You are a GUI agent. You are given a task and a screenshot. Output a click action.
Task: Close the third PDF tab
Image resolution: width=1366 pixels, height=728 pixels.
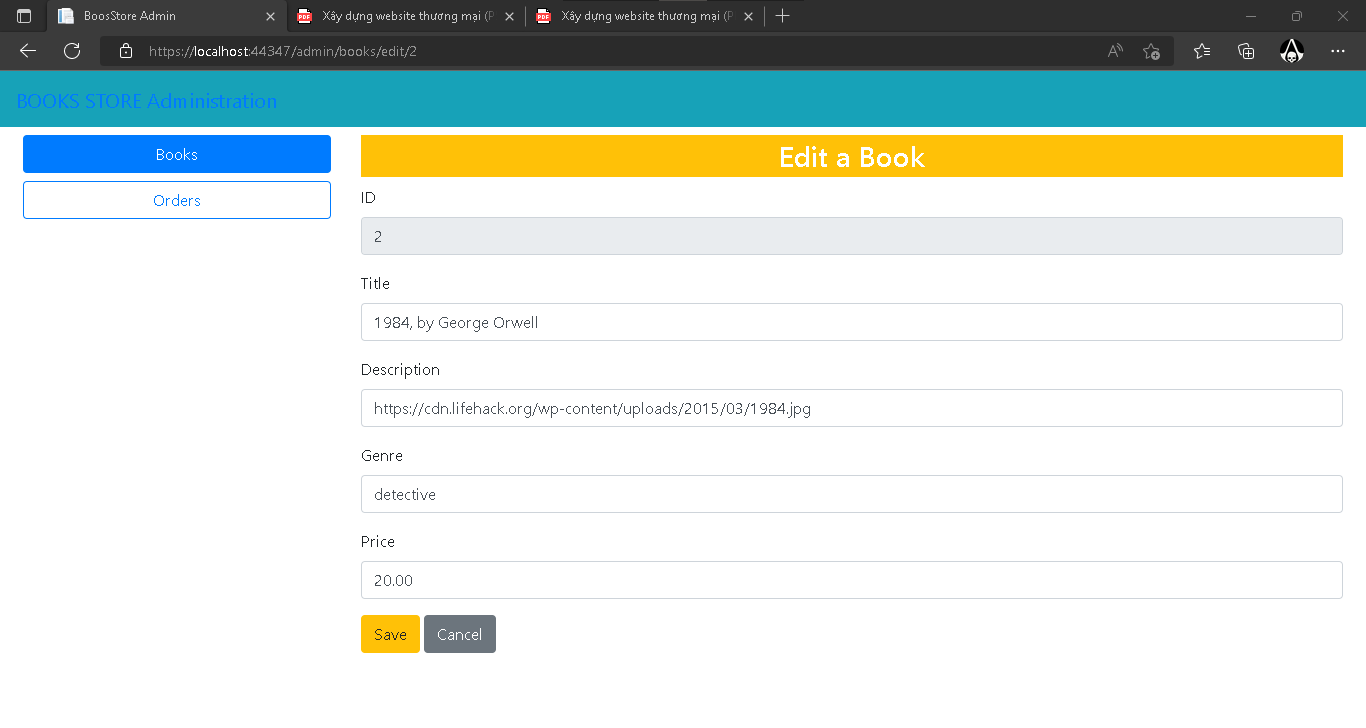tap(748, 16)
